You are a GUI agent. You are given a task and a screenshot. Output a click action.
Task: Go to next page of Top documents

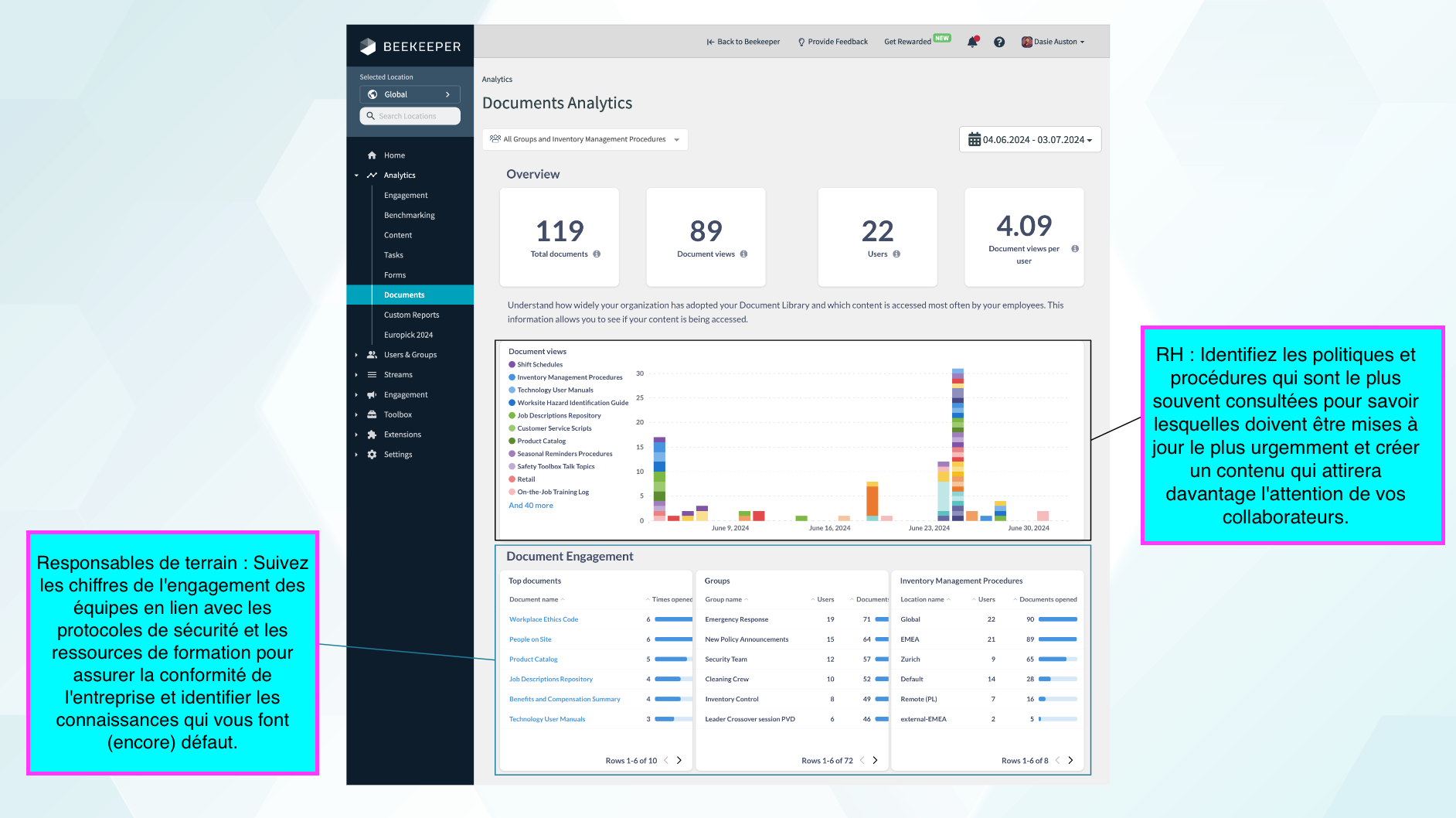tap(679, 761)
